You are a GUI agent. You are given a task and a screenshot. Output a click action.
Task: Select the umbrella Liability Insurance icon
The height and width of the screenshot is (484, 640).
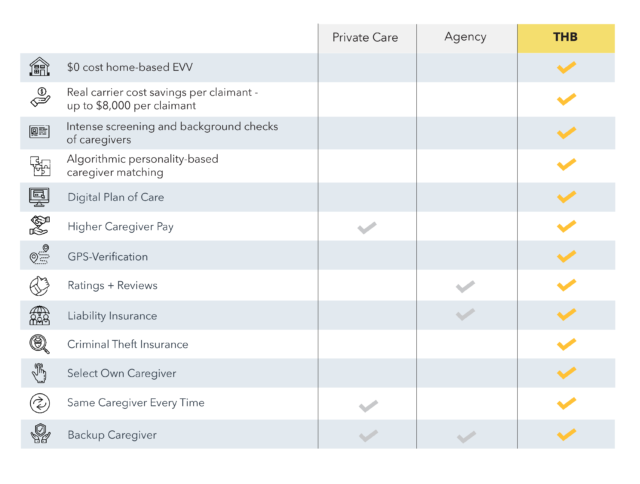coord(40,315)
